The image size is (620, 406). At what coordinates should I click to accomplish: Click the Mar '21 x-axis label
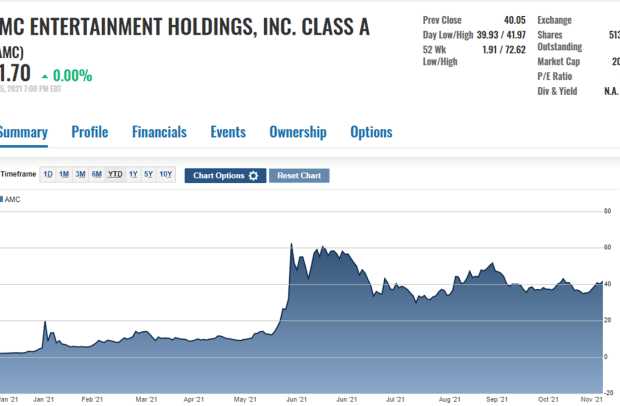(146, 400)
